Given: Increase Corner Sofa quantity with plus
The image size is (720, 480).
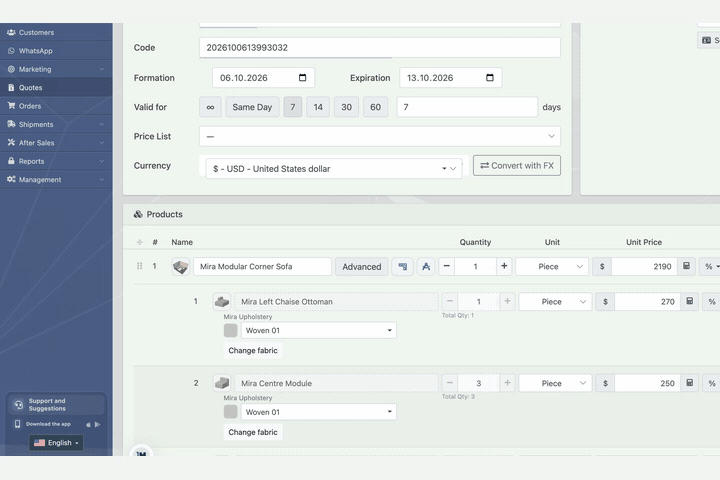Looking at the screenshot, I should click(x=504, y=266).
